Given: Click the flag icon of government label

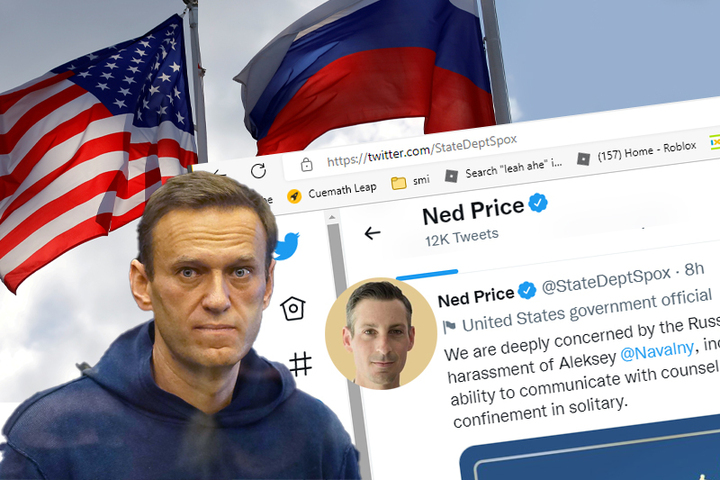Looking at the screenshot, I should click(449, 327).
